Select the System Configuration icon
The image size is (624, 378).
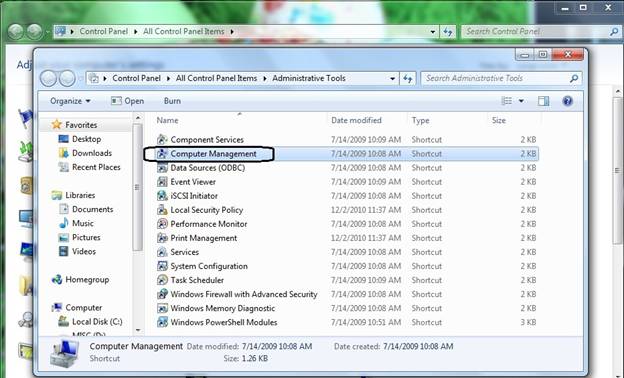point(162,266)
